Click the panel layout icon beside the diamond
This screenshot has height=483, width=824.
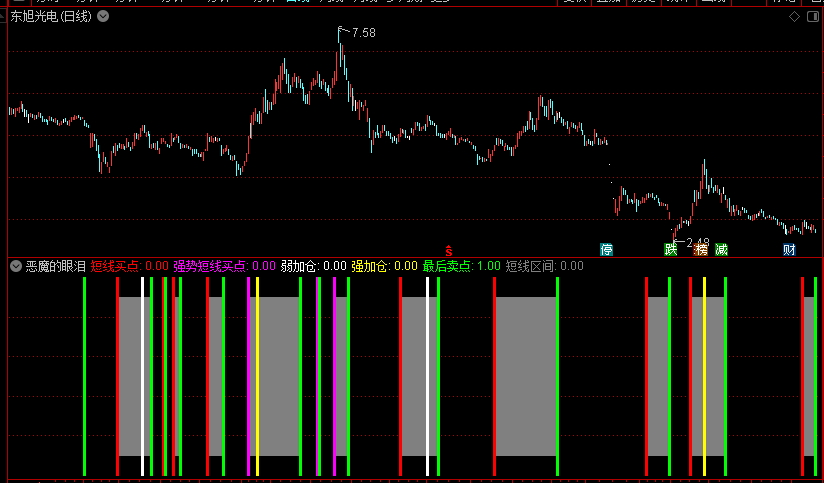pos(812,17)
